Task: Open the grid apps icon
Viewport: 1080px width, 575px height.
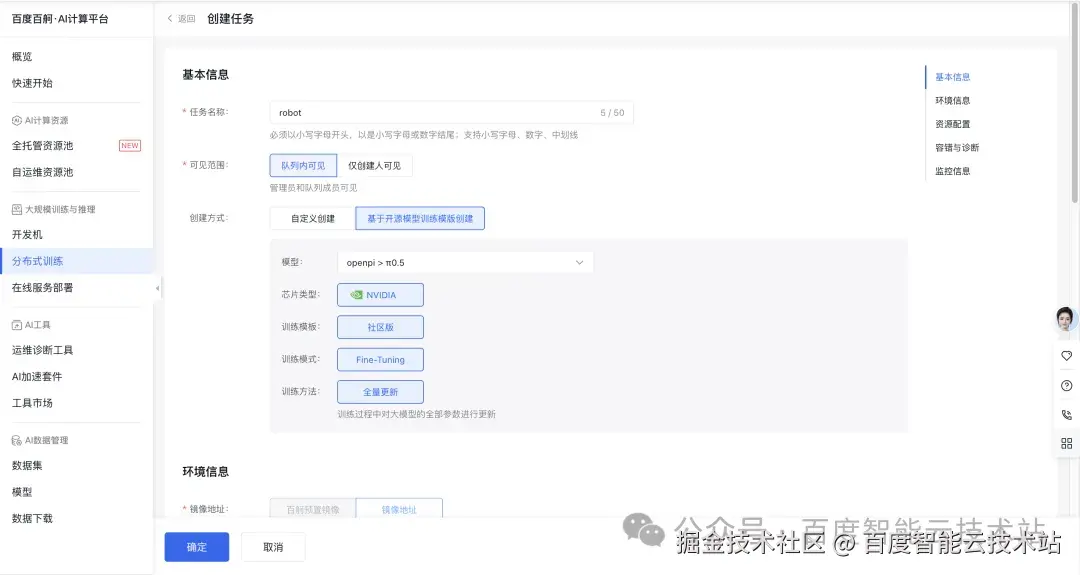Action: pyautogui.click(x=1066, y=443)
